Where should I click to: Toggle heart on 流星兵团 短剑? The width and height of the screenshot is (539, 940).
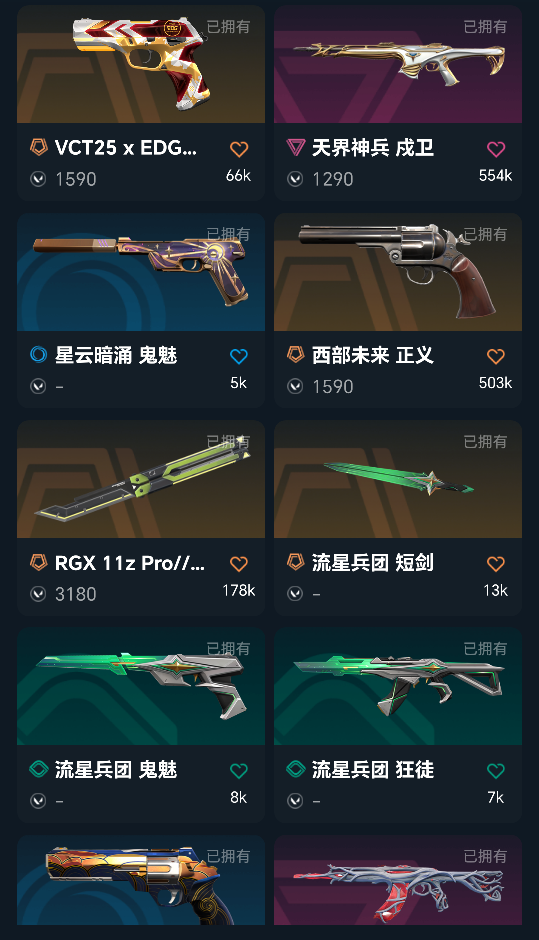coord(496,564)
